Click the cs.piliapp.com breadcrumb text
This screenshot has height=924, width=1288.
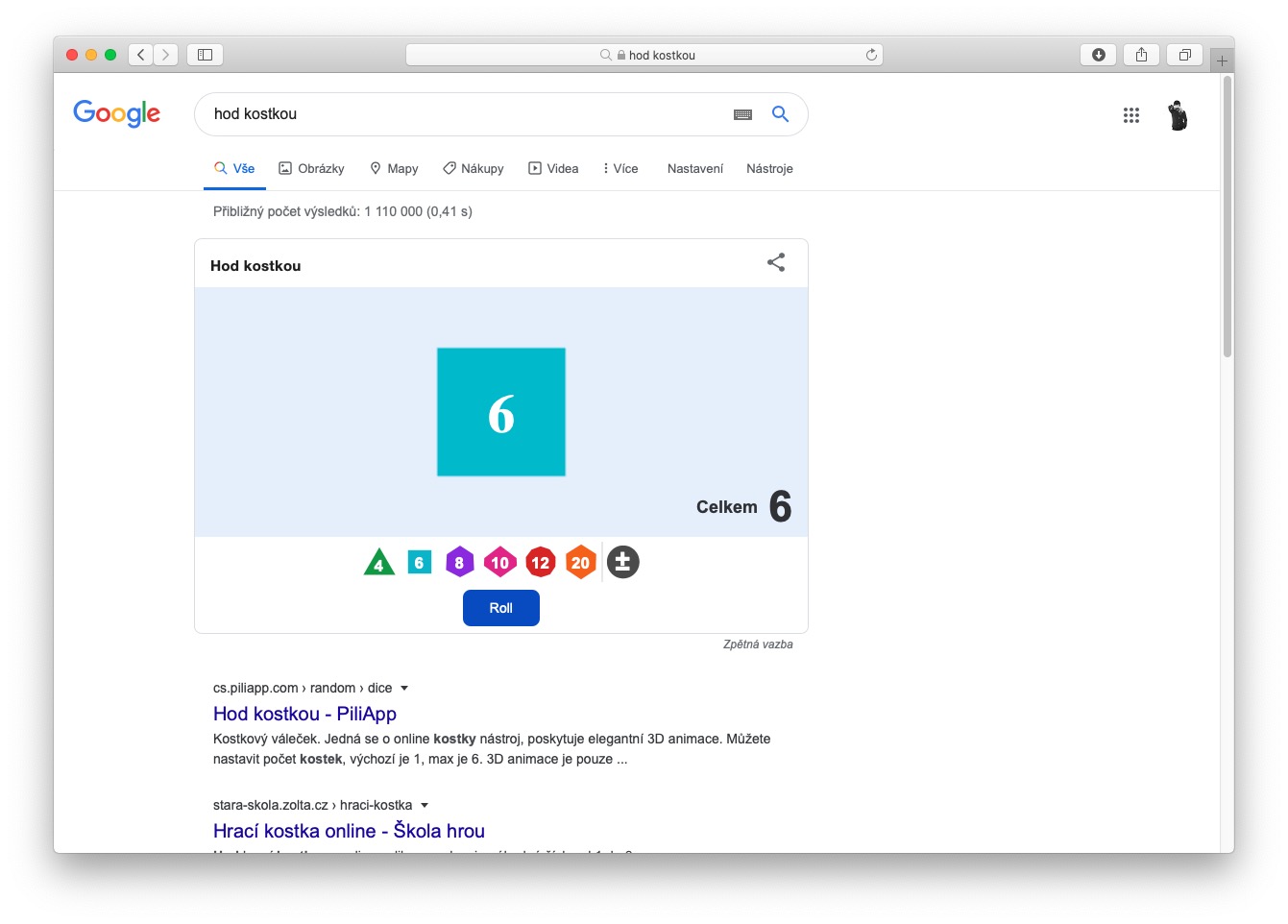click(x=303, y=688)
